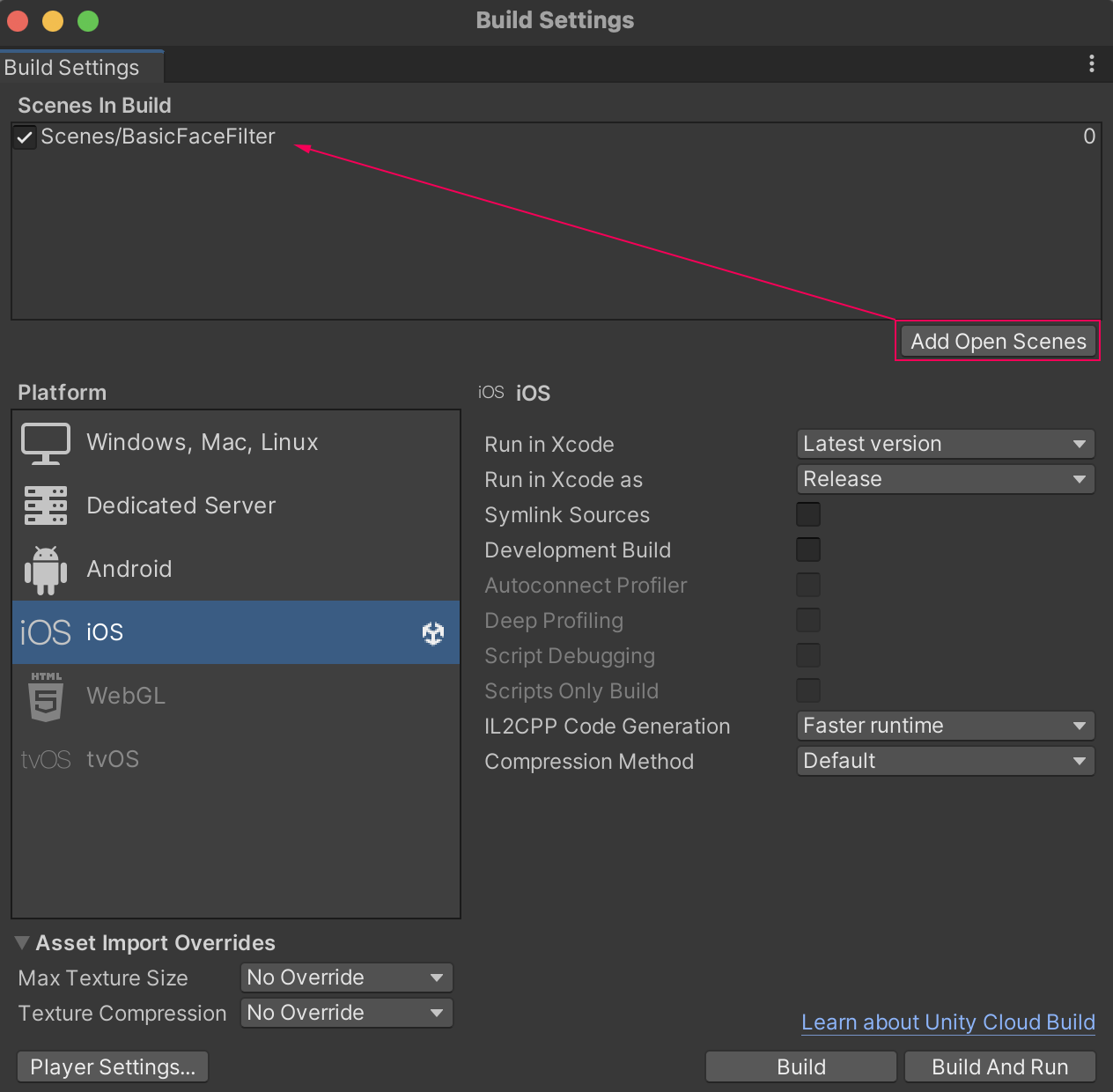Select the WebGL HTML5 icon
This screenshot has height=1092, width=1113.
click(x=46, y=697)
